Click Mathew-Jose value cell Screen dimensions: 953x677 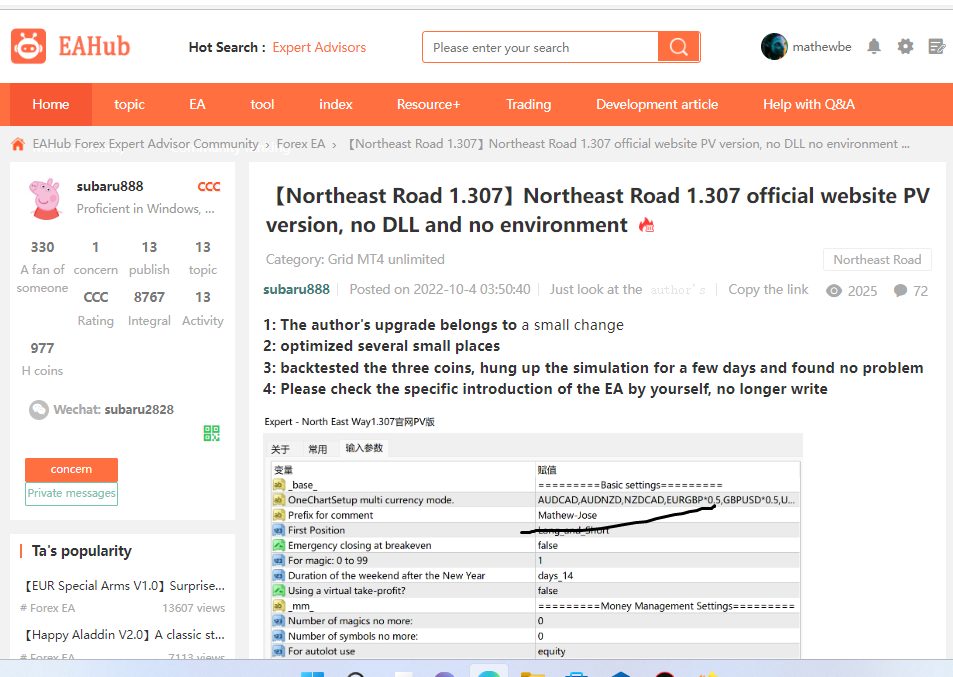[667, 515]
